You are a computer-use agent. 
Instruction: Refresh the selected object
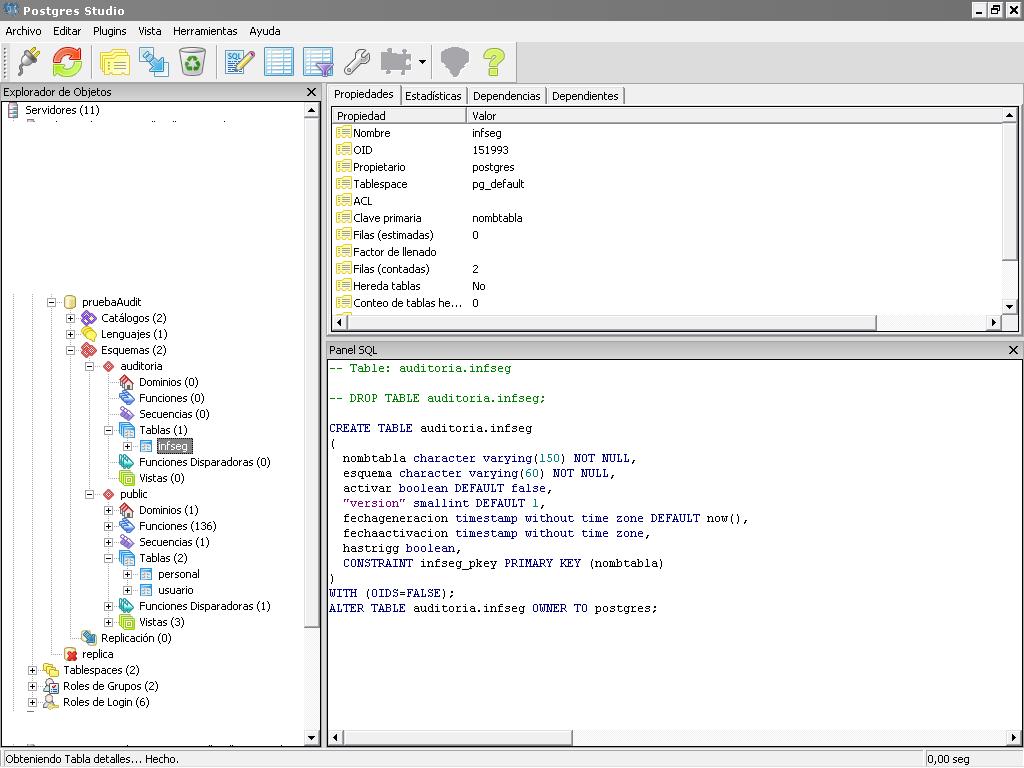click(67, 62)
